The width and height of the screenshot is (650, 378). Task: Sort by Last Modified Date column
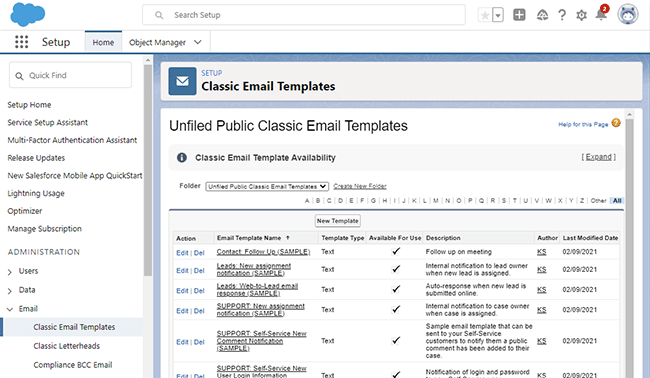point(590,238)
